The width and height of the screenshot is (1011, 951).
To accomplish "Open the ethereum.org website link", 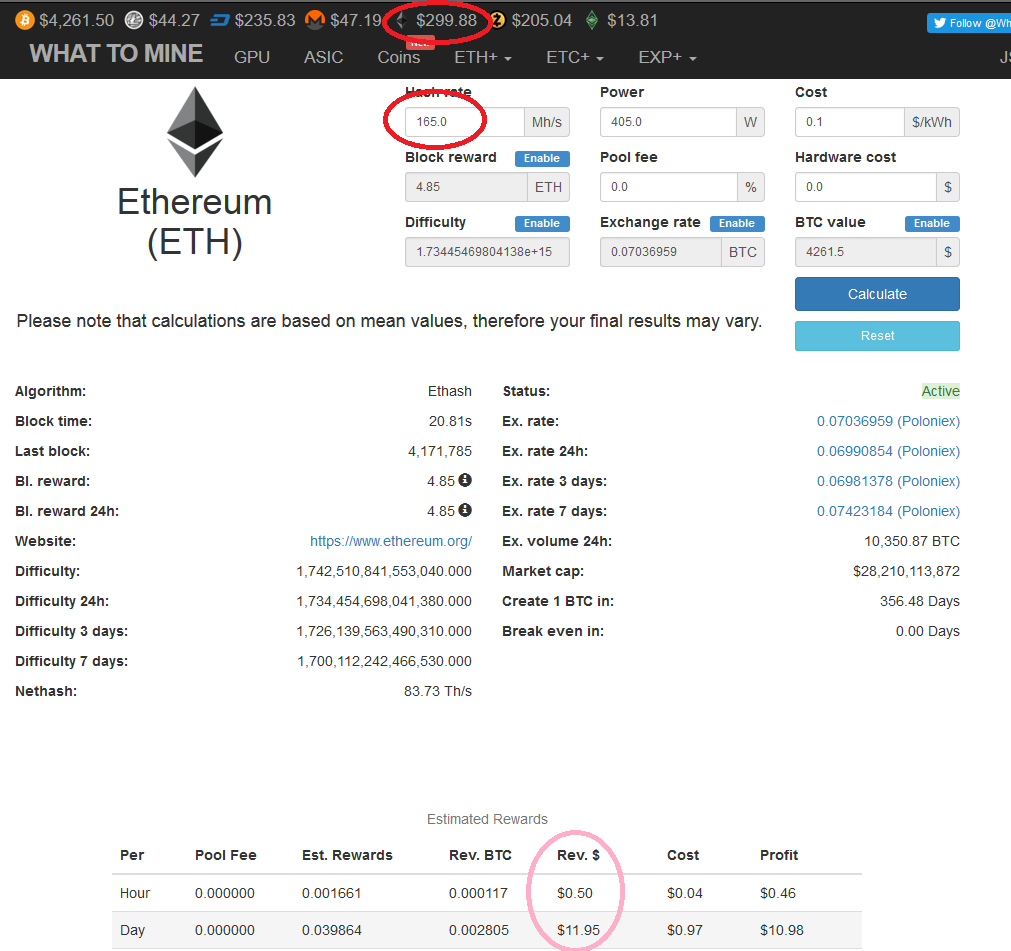I will tap(391, 541).
